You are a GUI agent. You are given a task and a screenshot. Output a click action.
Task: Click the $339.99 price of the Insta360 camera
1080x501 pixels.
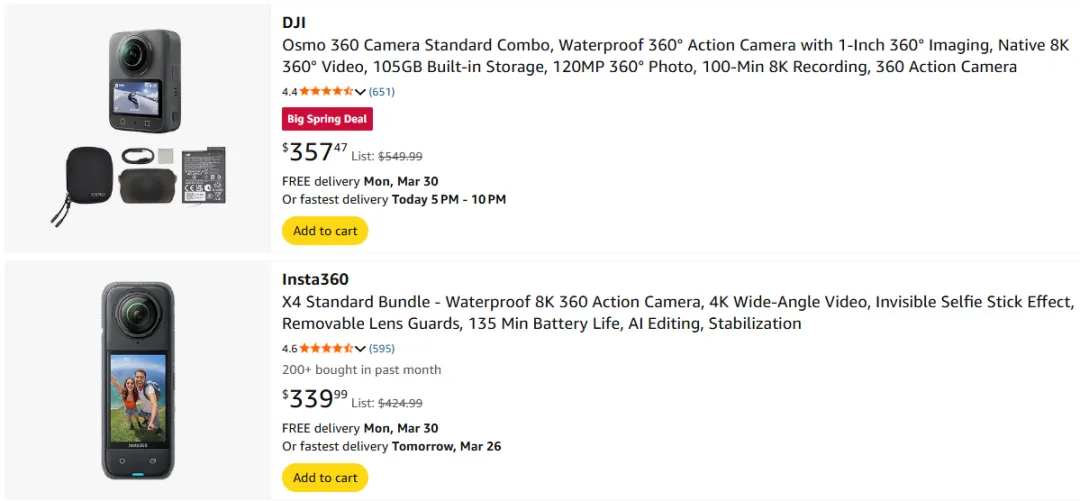(x=315, y=400)
